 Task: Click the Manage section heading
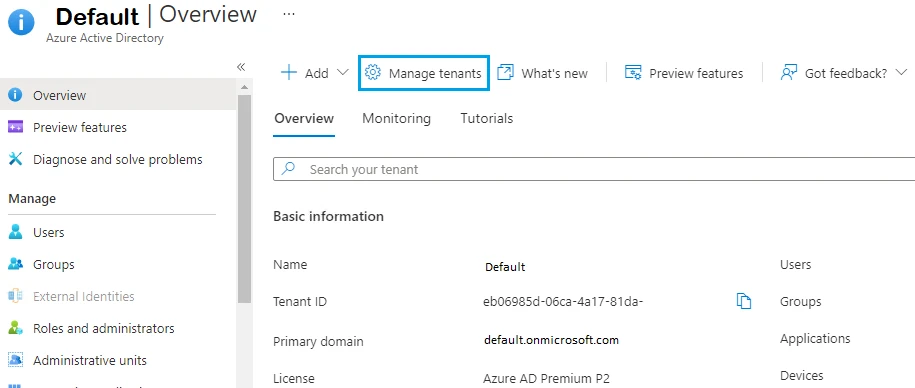point(32,199)
